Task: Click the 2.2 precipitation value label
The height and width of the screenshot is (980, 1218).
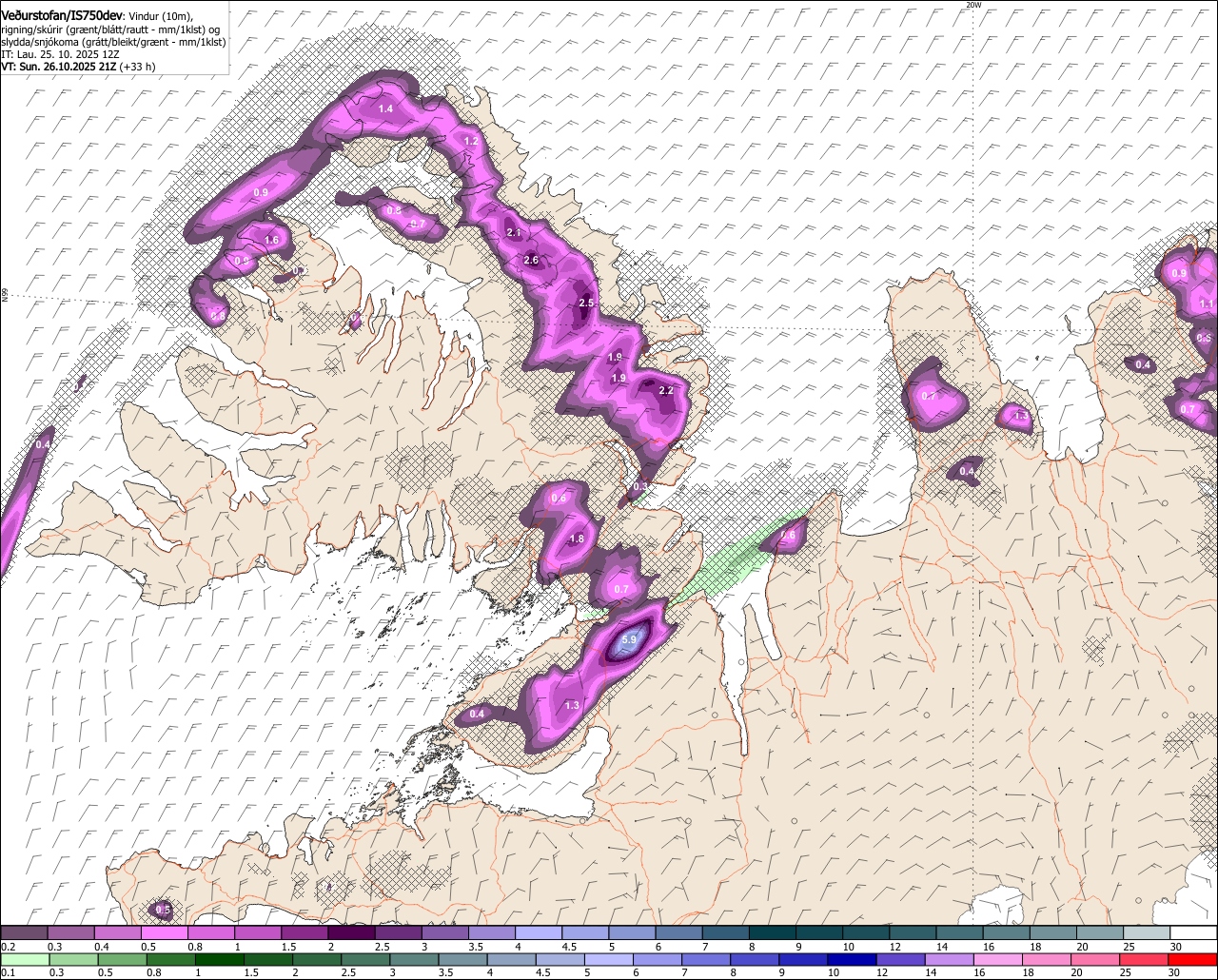Action: 666,390
